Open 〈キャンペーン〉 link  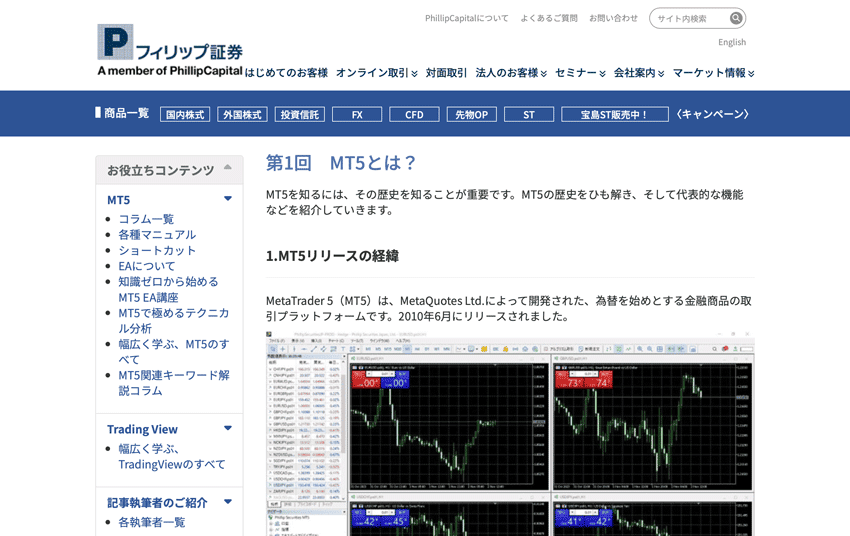click(712, 114)
